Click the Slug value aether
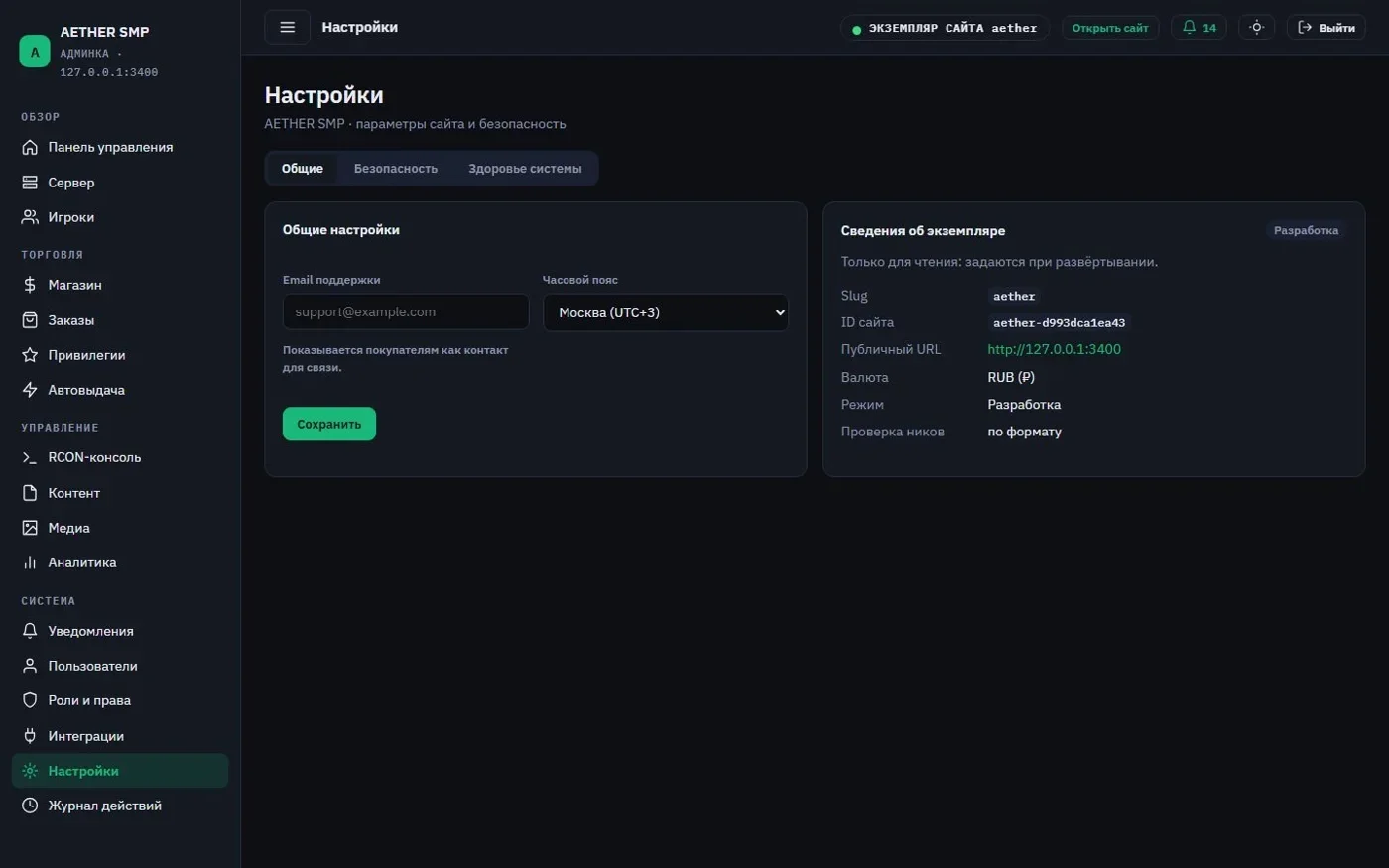This screenshot has width=1389, height=868. (1014, 297)
